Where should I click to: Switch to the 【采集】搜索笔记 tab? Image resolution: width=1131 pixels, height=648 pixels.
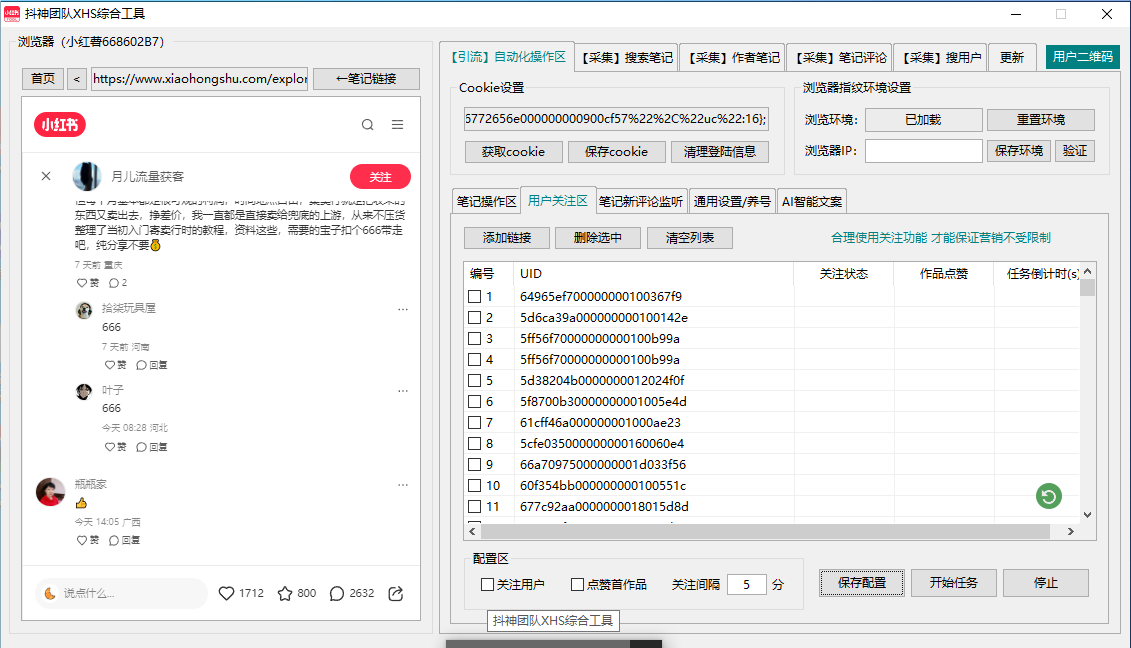coord(624,57)
